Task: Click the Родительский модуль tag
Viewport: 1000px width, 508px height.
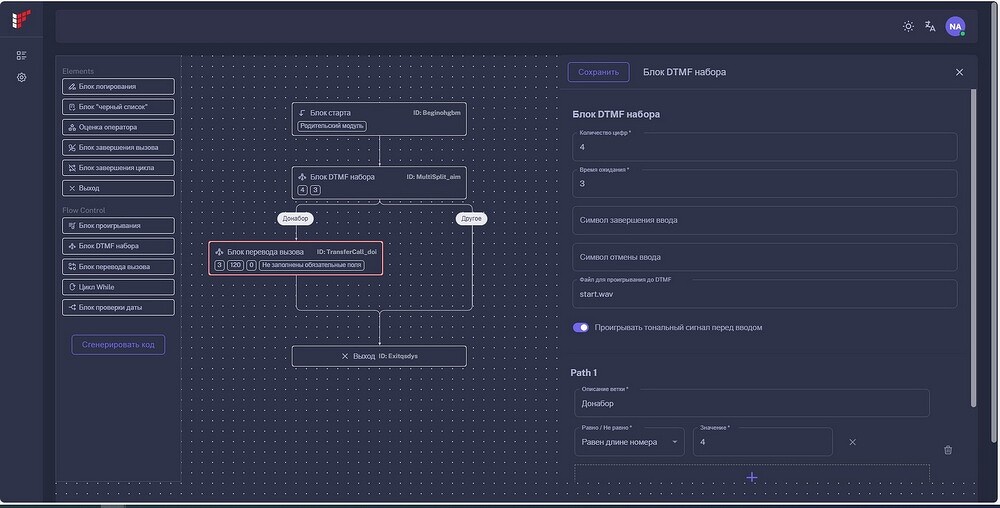Action: point(332,126)
